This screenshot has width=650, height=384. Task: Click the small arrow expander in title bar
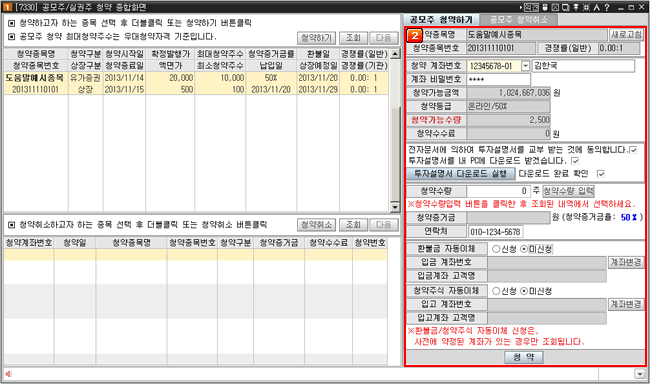click(x=521, y=7)
